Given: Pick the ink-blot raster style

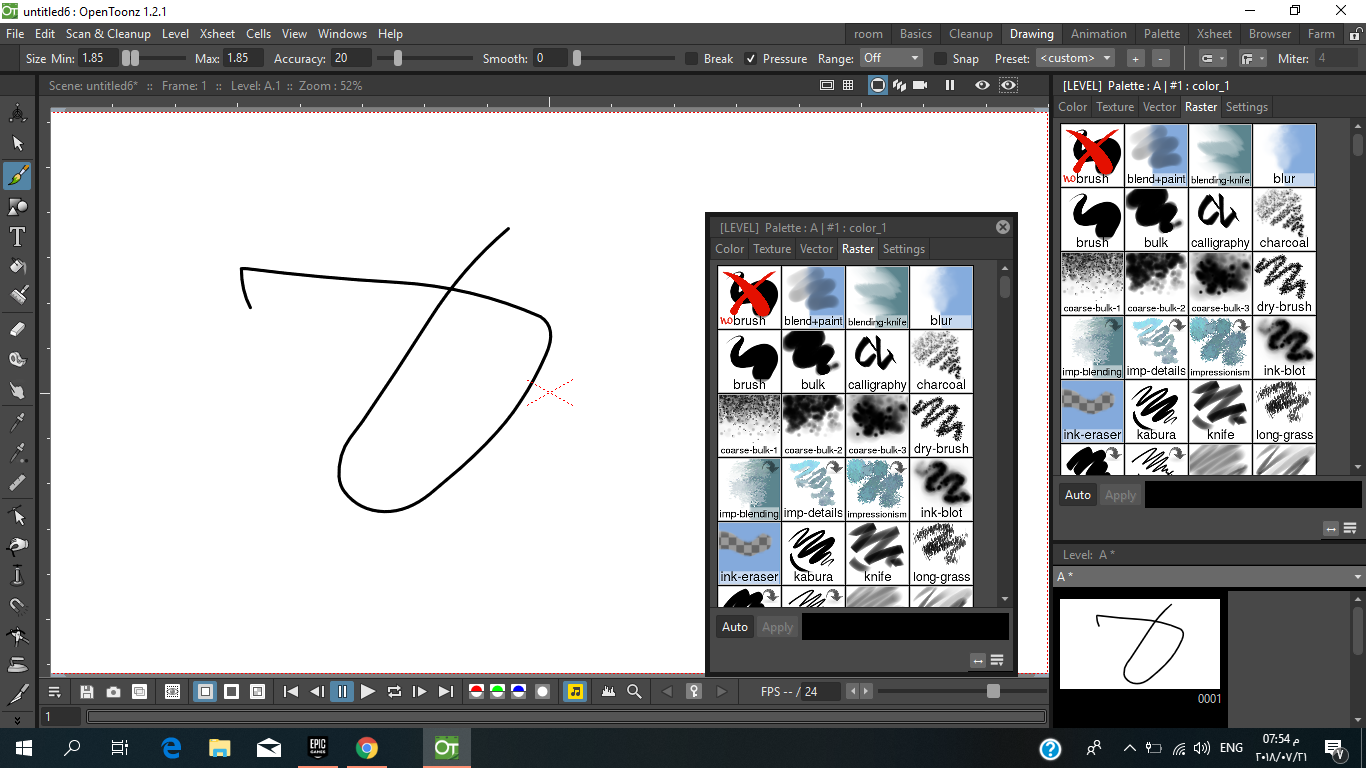Looking at the screenshot, I should [941, 488].
